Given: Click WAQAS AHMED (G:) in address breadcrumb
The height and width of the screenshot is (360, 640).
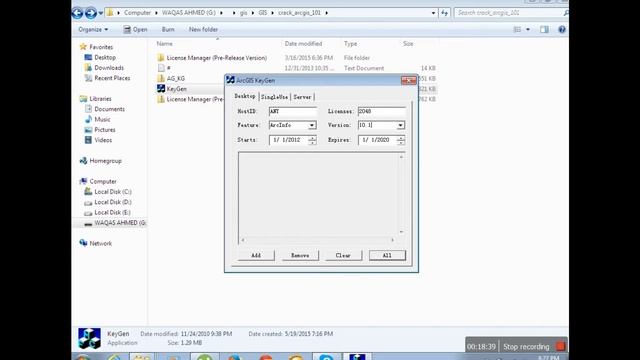Looking at the screenshot, I should [x=189, y=13].
